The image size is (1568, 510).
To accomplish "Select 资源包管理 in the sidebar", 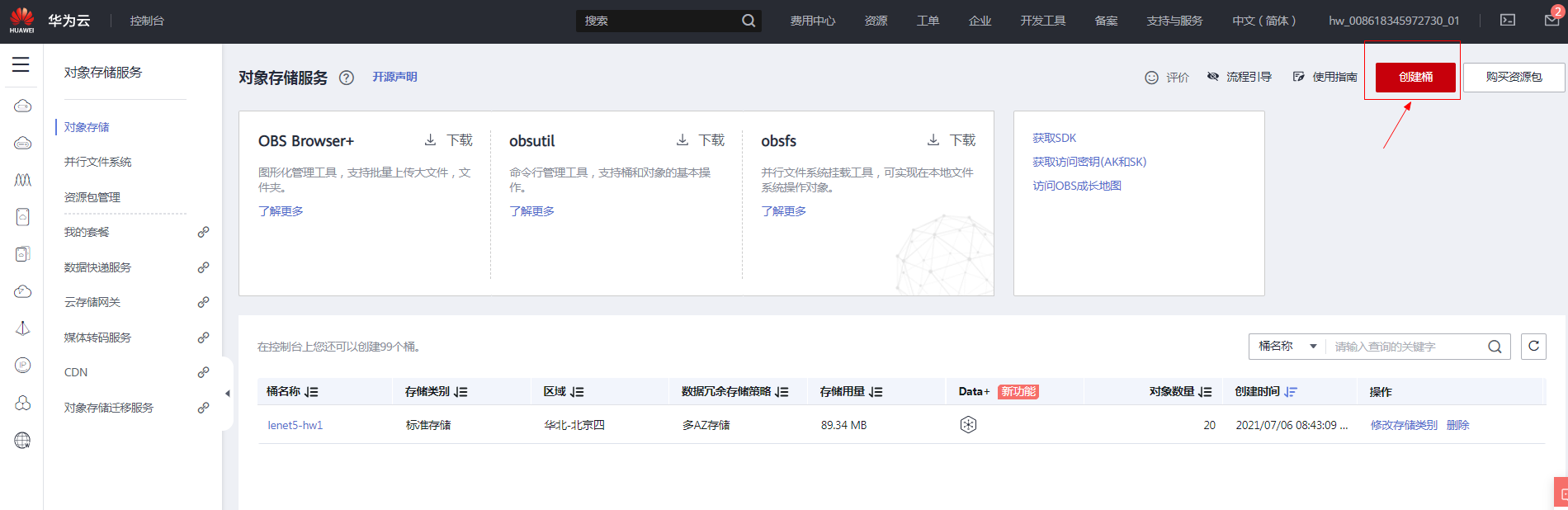I will point(92,197).
